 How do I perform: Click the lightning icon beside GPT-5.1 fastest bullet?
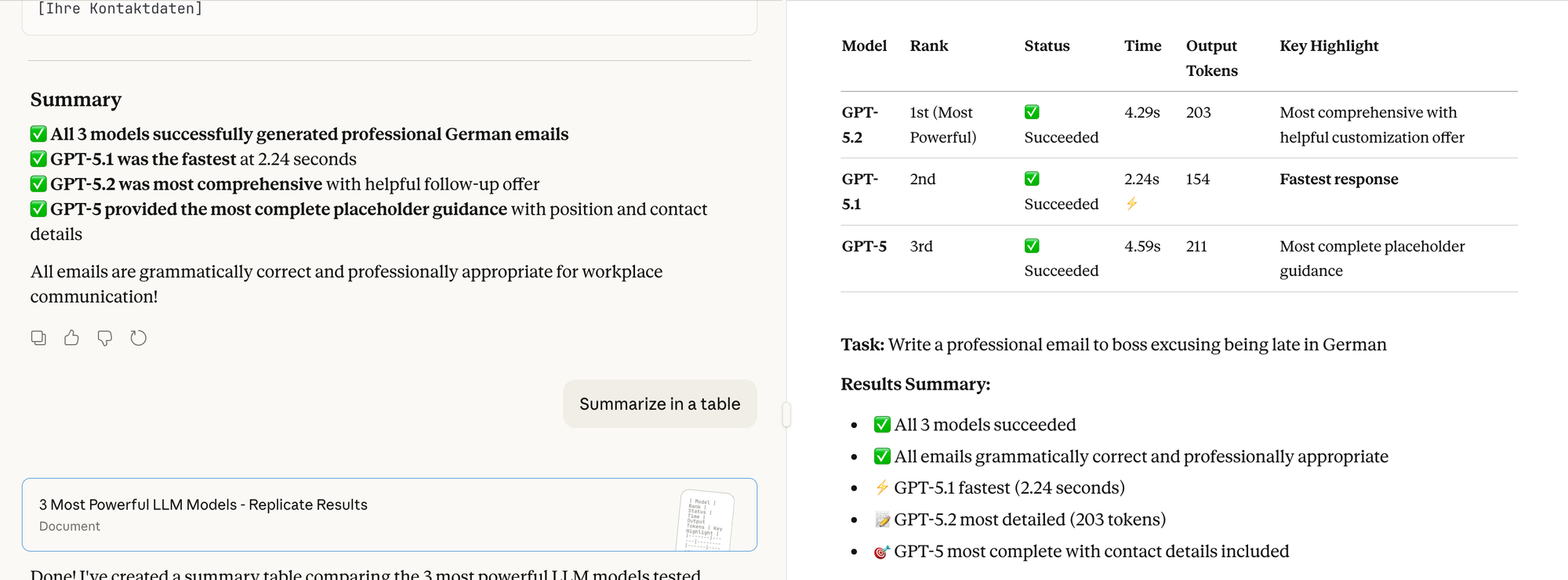click(881, 488)
